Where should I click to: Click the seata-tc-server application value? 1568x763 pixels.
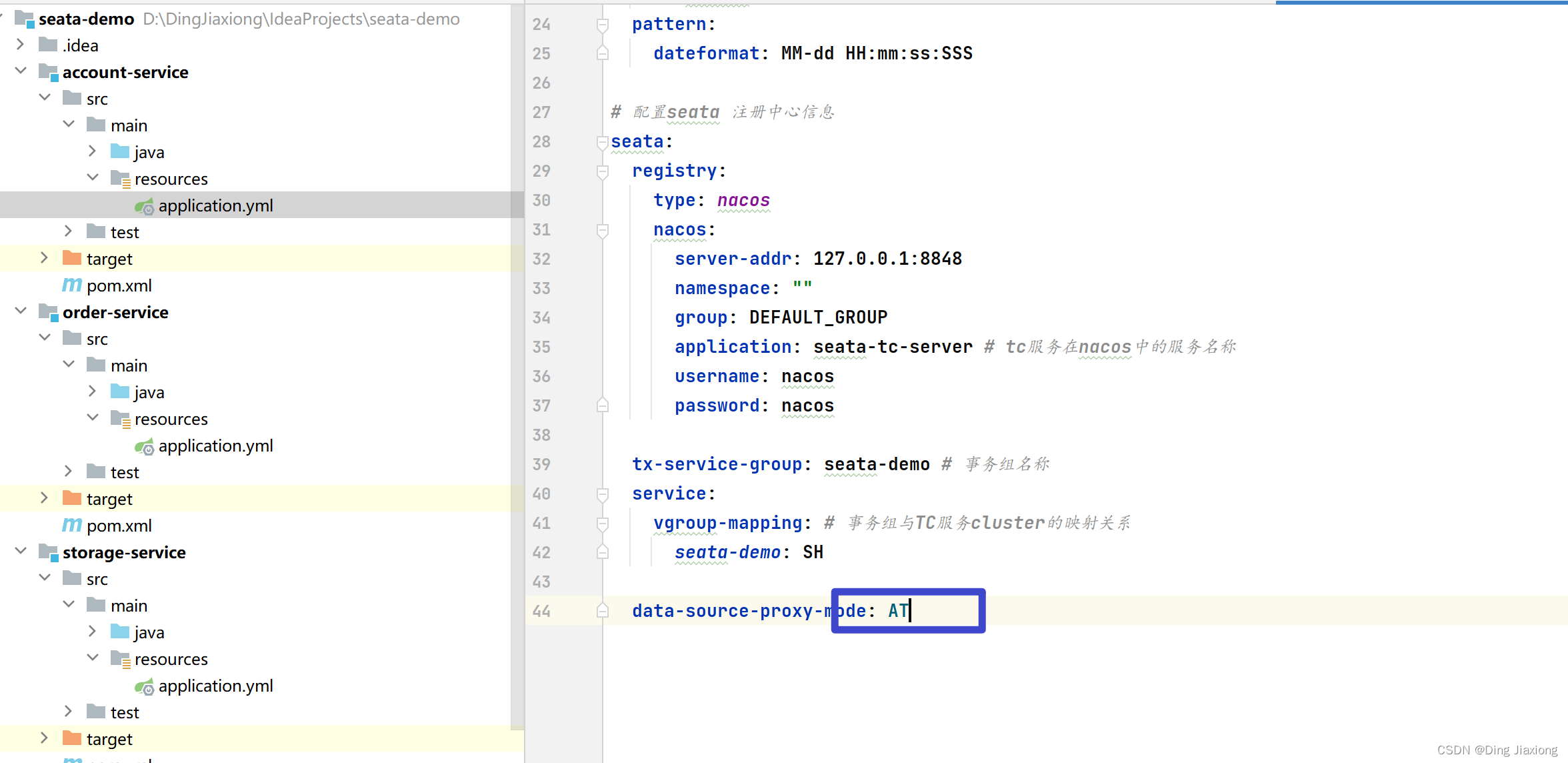893,347
